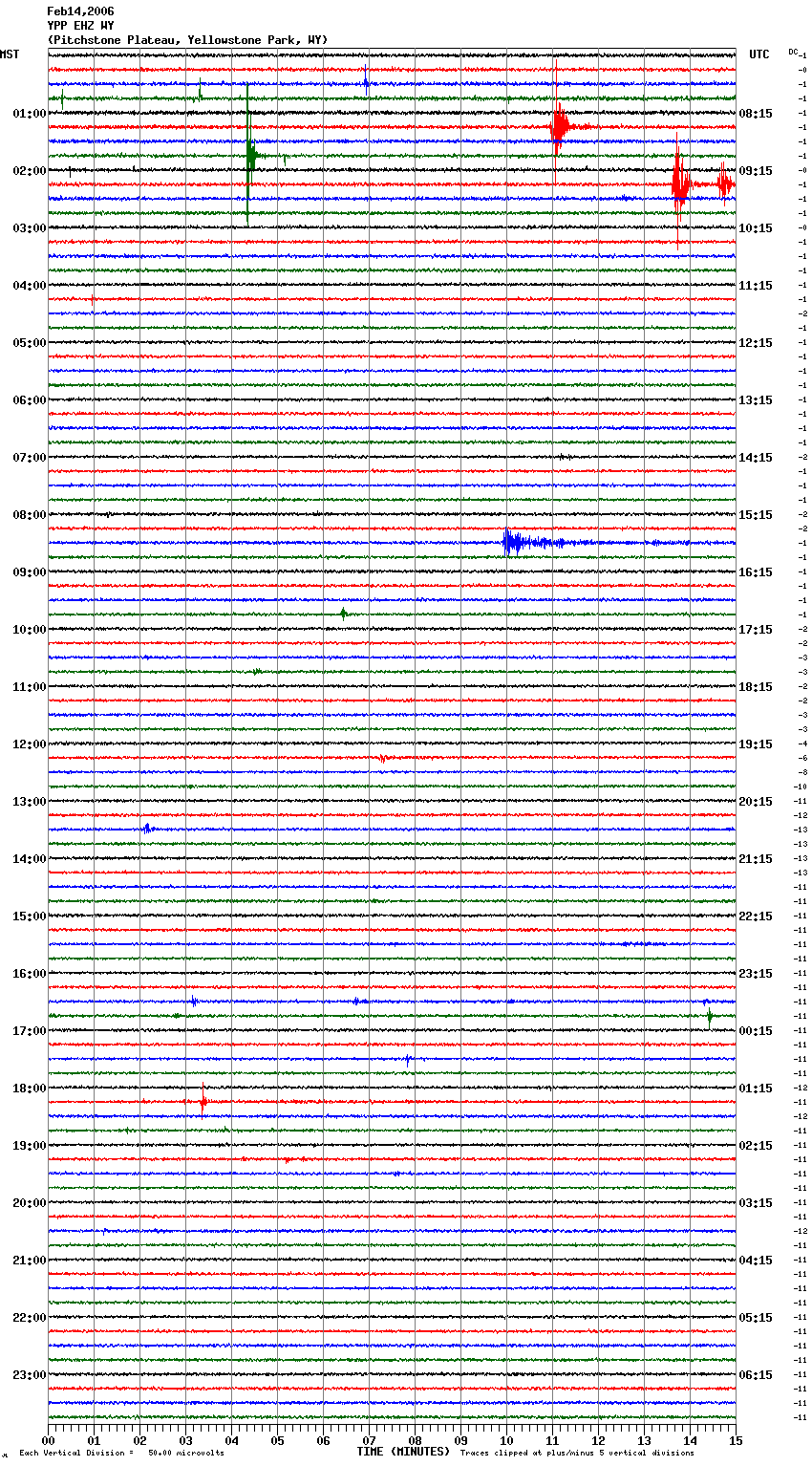Select the 15:00 MST time label
The height and width of the screenshot is (1466, 812).
30,916
